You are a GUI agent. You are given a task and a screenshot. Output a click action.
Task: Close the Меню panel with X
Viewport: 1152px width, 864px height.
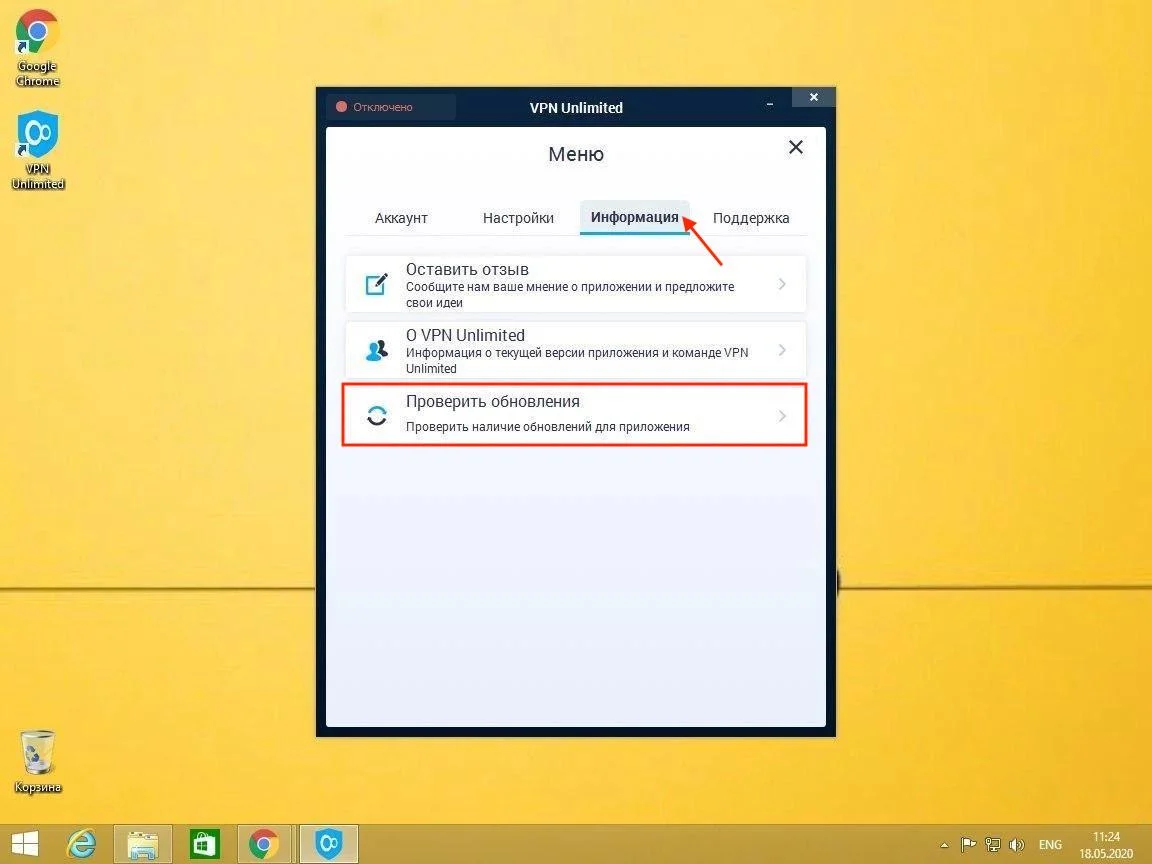coord(796,147)
